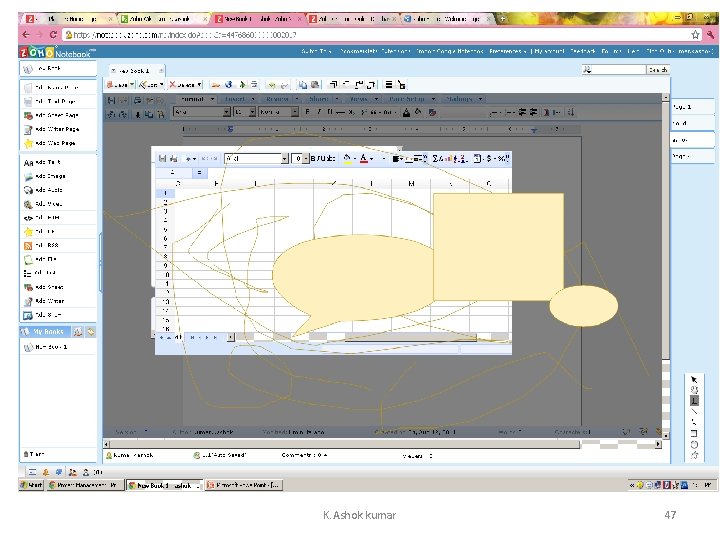Toggle bold in writer toolbar
Viewport: 720px width, 540px height.
click(307, 112)
